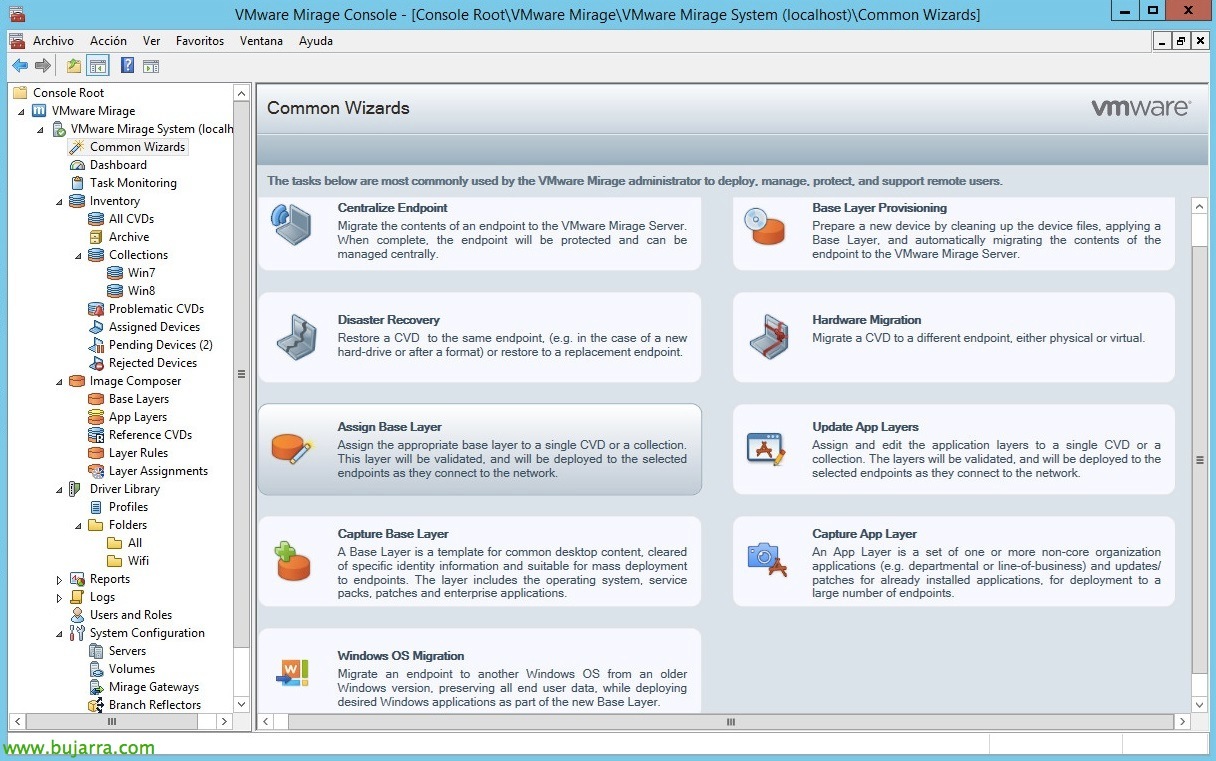Click the main pane vertical scrollbar thumb

[1200, 460]
